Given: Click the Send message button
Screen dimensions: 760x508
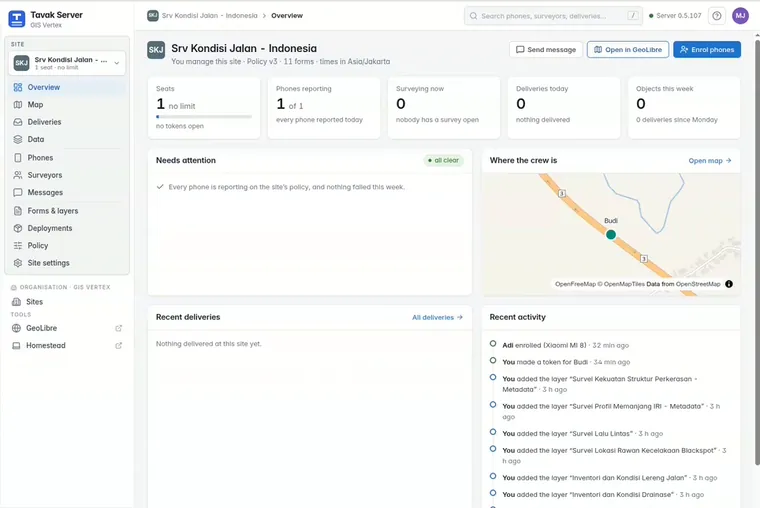Looking at the screenshot, I should tap(546, 49).
